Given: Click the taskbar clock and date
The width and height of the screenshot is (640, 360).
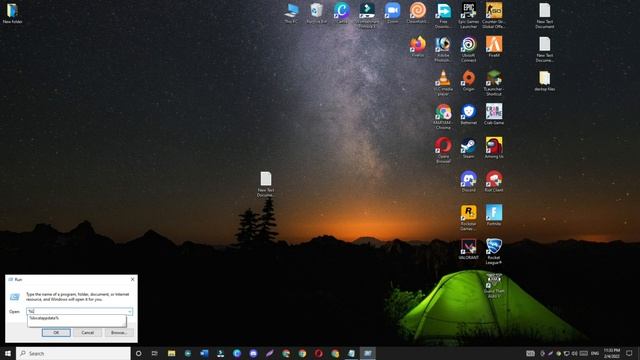Looking at the screenshot, I should (x=611, y=353).
